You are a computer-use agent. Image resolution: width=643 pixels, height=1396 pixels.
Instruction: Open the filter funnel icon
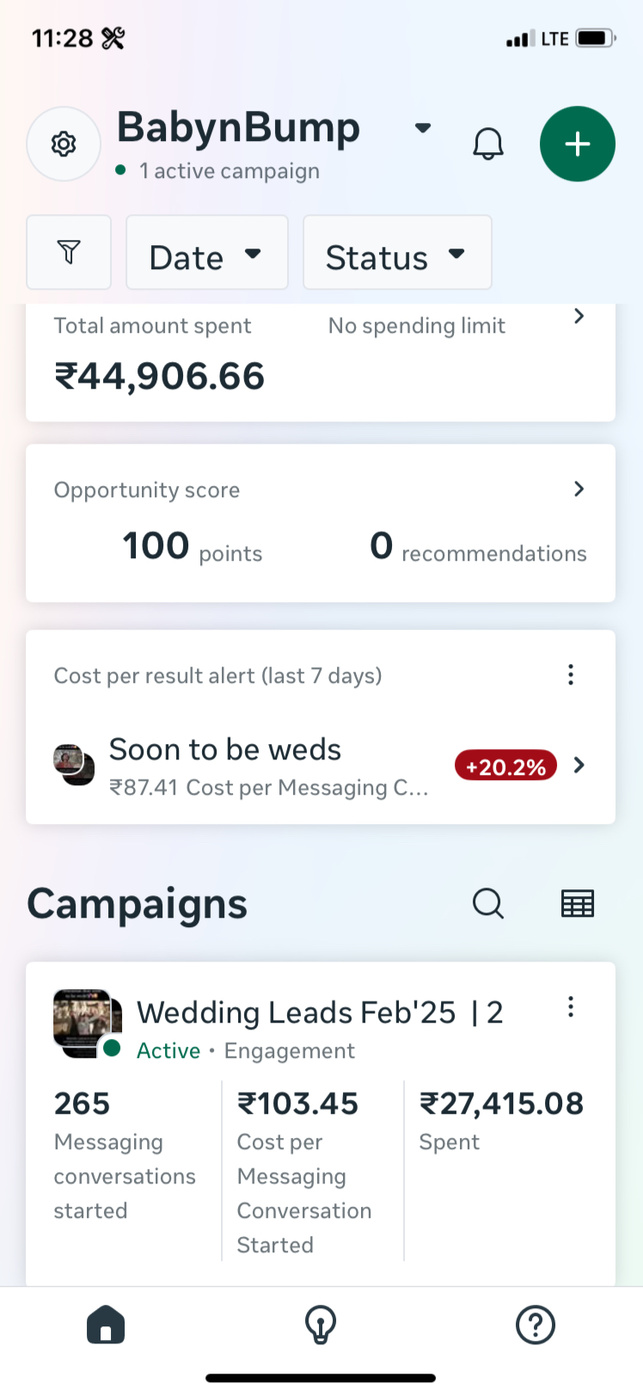click(x=68, y=253)
